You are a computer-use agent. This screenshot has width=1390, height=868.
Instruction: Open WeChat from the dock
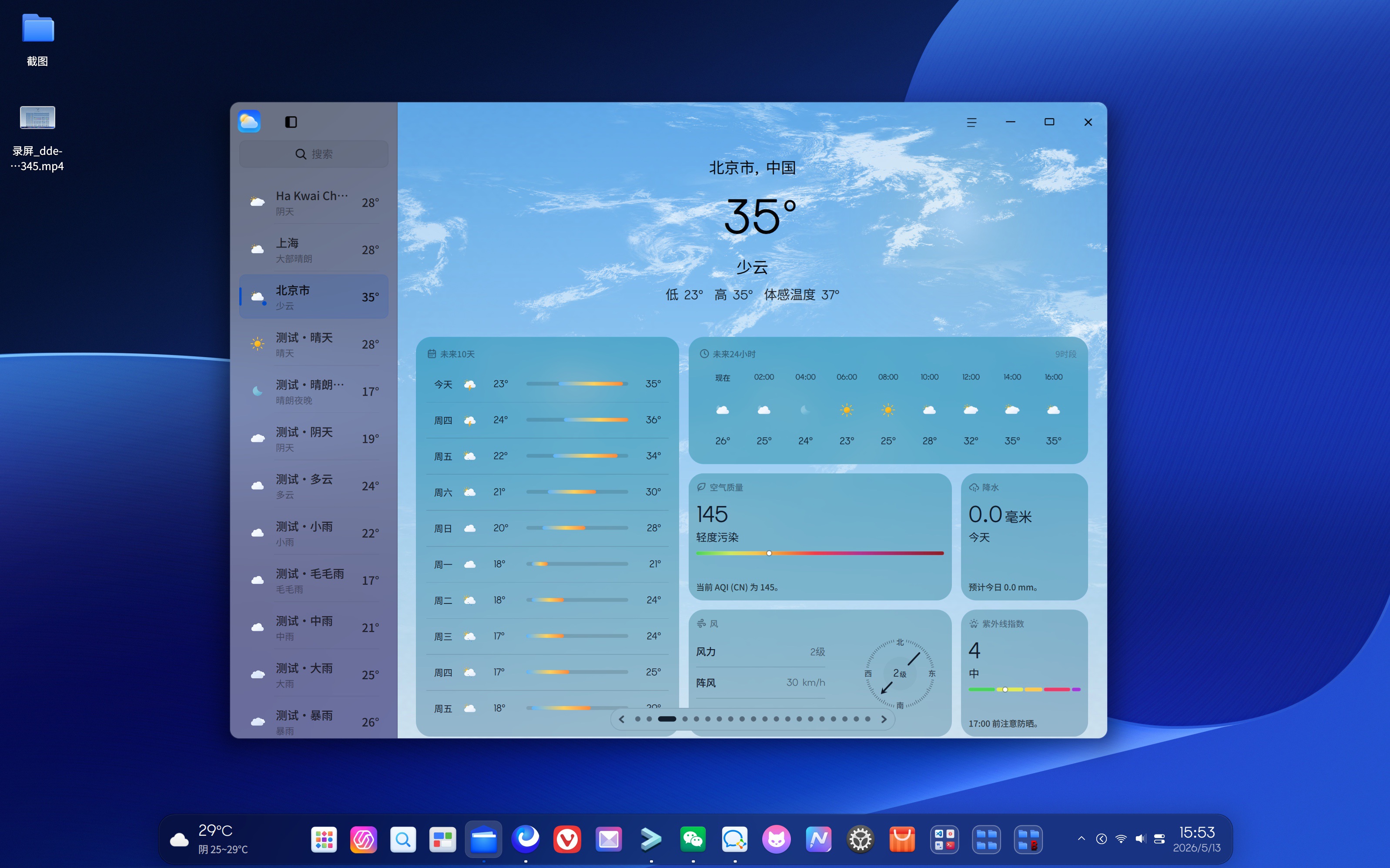693,840
